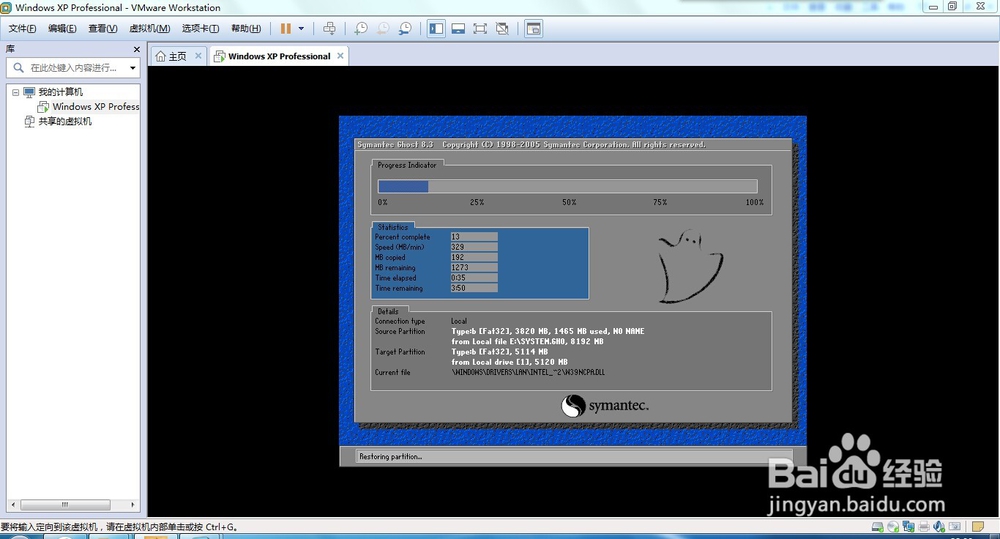Image resolution: width=1000 pixels, height=539 pixels.
Task: Click the Ghost progress indicator bar
Action: [568, 186]
